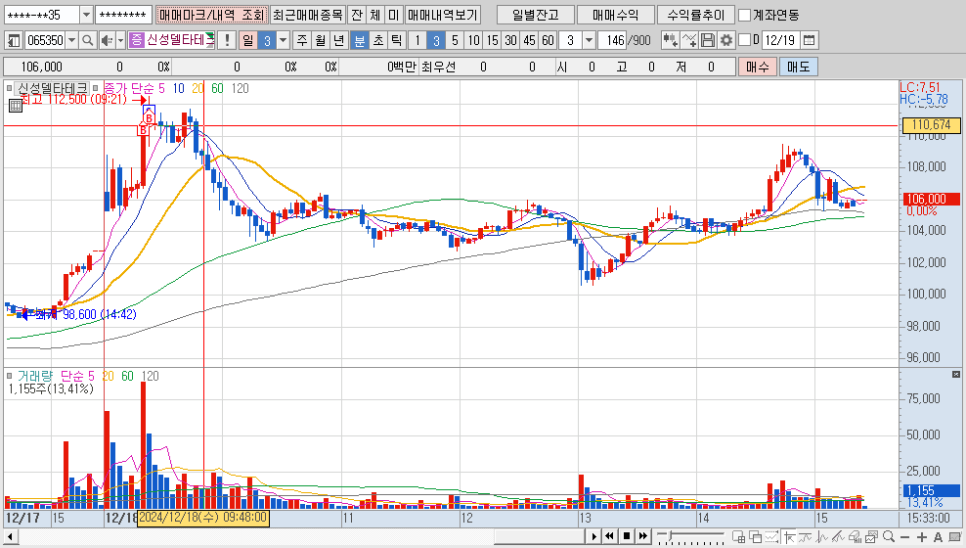
Task: Select the 주 weekly chart button
Action: tap(302, 40)
